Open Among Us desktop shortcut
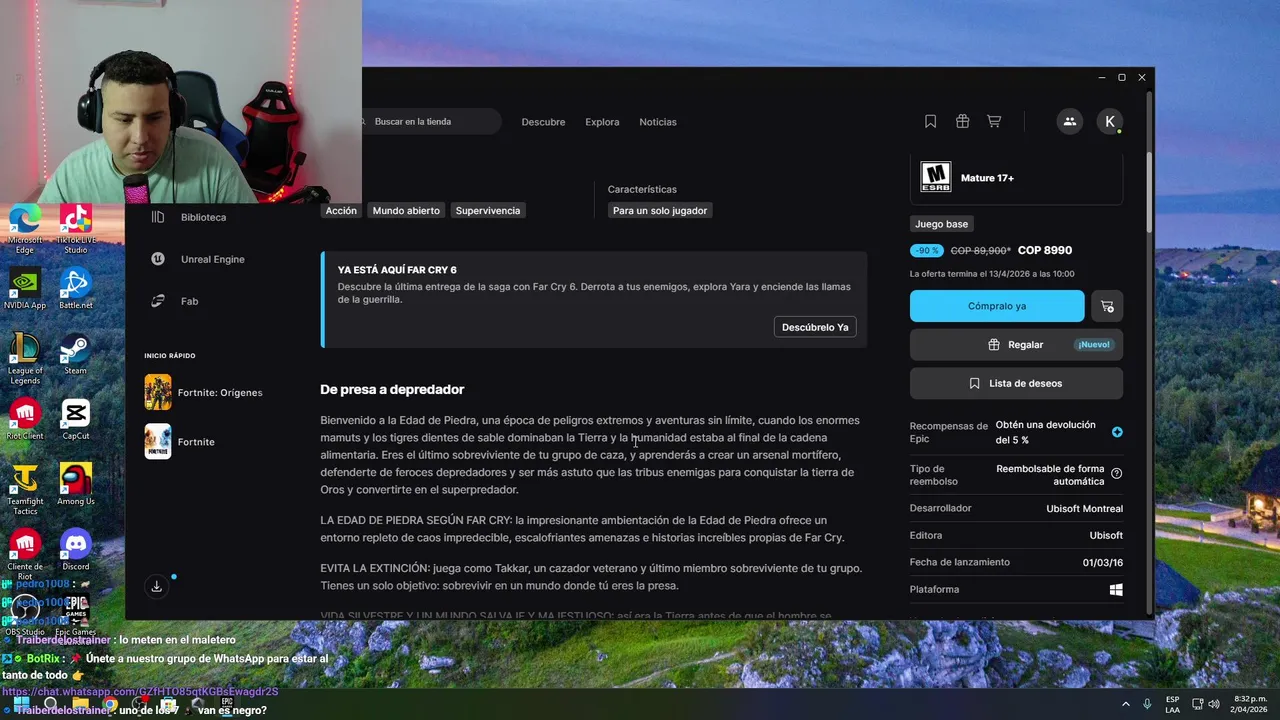 [x=76, y=484]
